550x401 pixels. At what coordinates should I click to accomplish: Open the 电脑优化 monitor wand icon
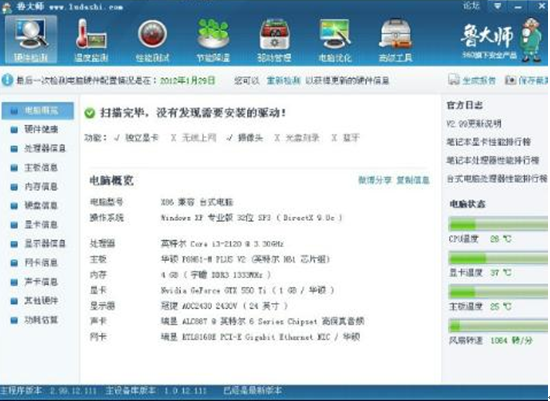pyautogui.click(x=335, y=39)
